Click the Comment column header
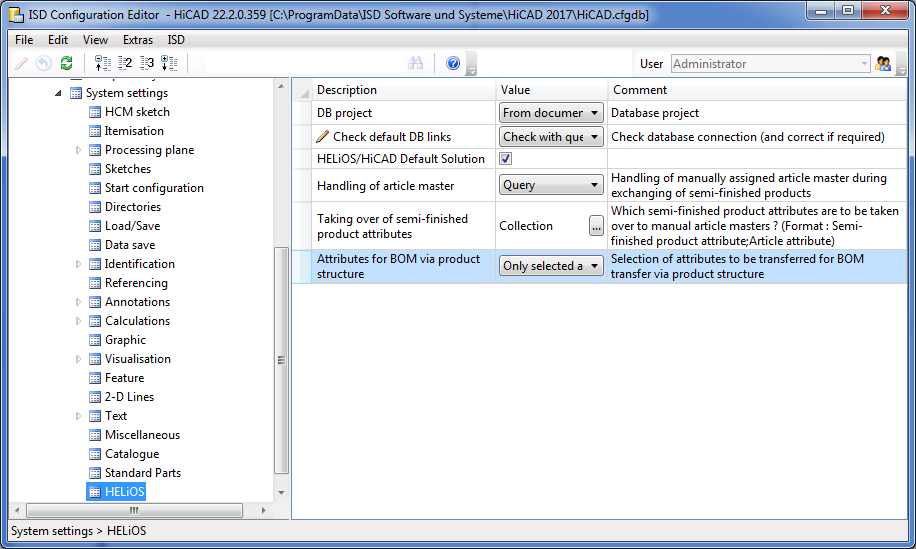916x549 pixels. (x=757, y=90)
